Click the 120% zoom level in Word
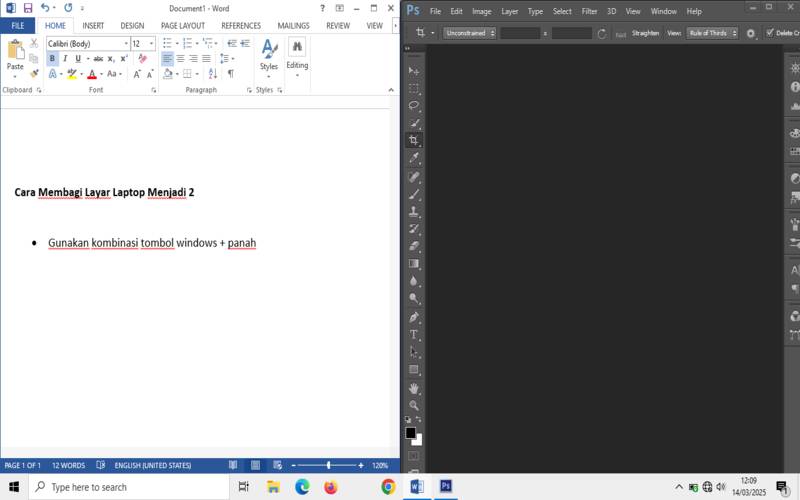 380,465
